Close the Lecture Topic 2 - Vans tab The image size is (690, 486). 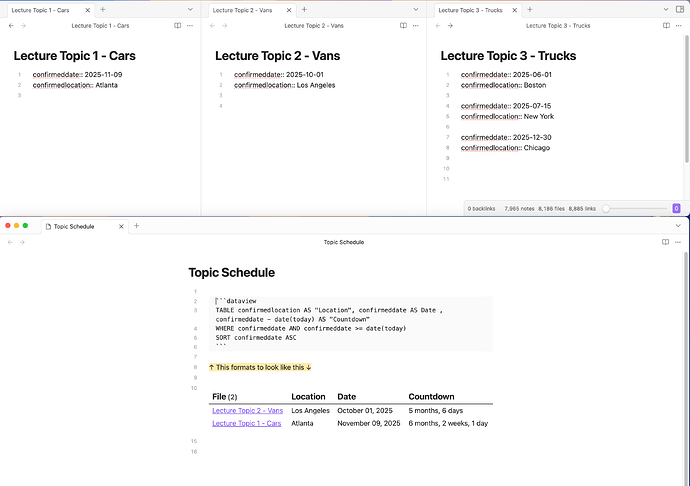coord(289,10)
